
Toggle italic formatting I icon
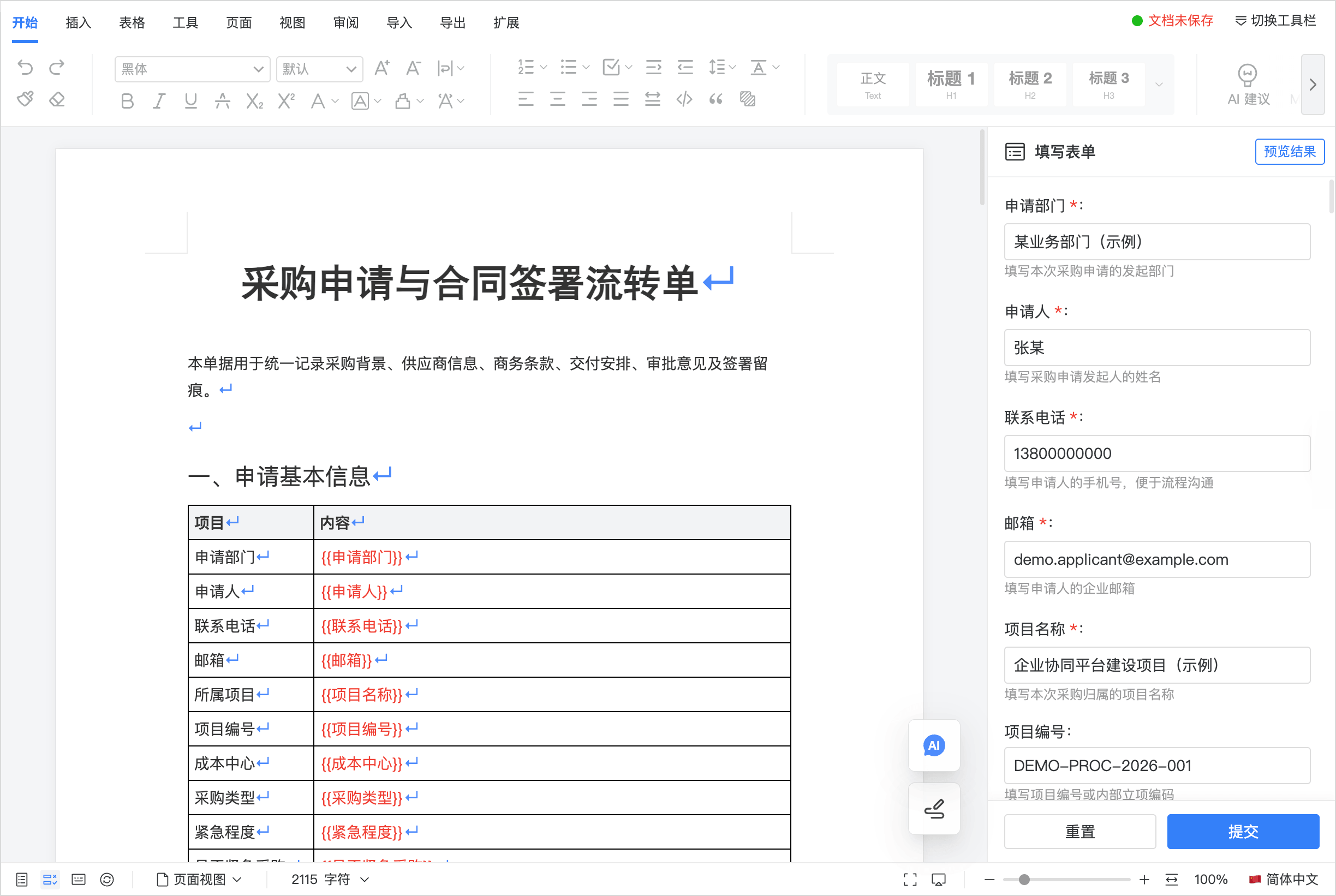click(x=159, y=101)
